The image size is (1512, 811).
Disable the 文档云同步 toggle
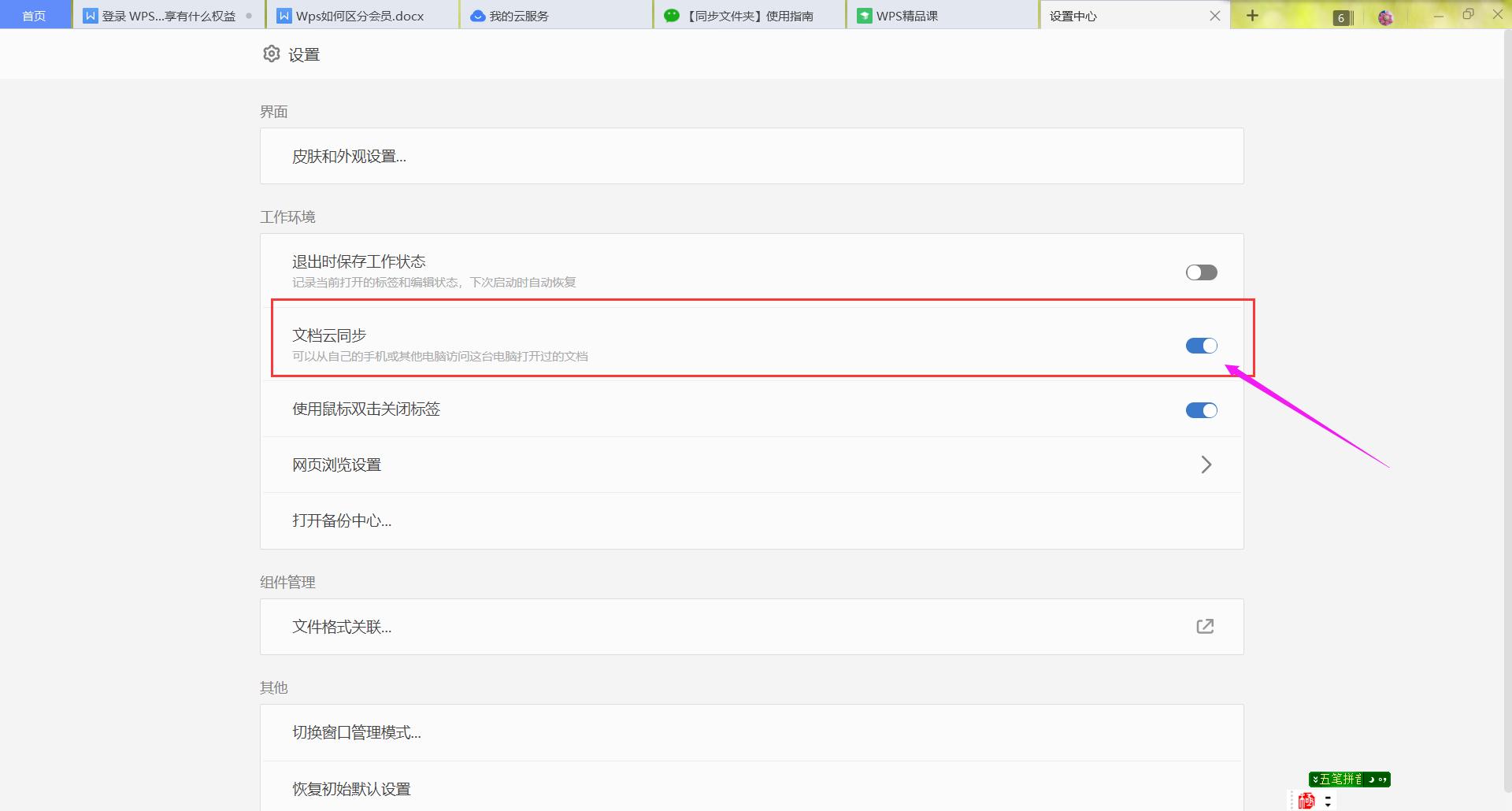(1200, 345)
